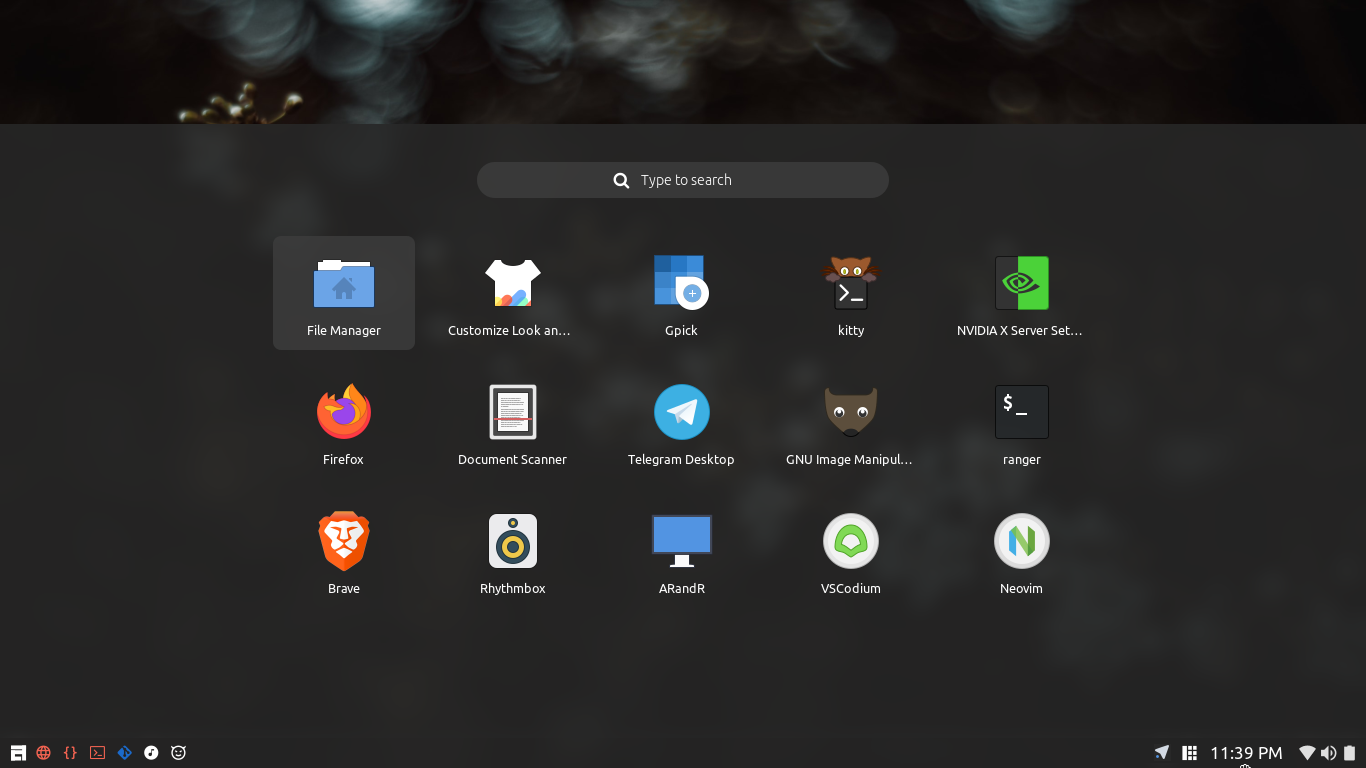This screenshot has height=768, width=1366.
Task: Open the Gpick color picker app
Action: pyautogui.click(x=682, y=293)
